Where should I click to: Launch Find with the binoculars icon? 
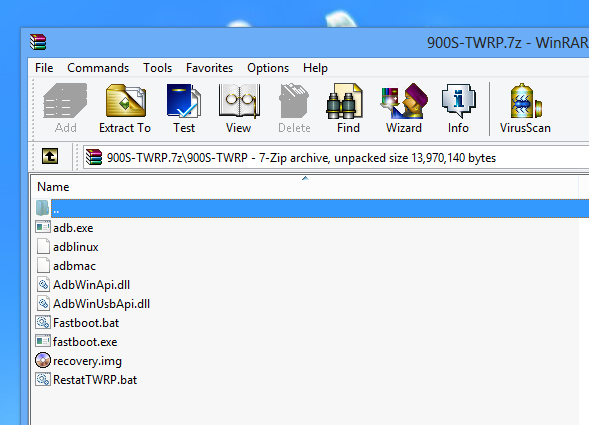[x=348, y=108]
